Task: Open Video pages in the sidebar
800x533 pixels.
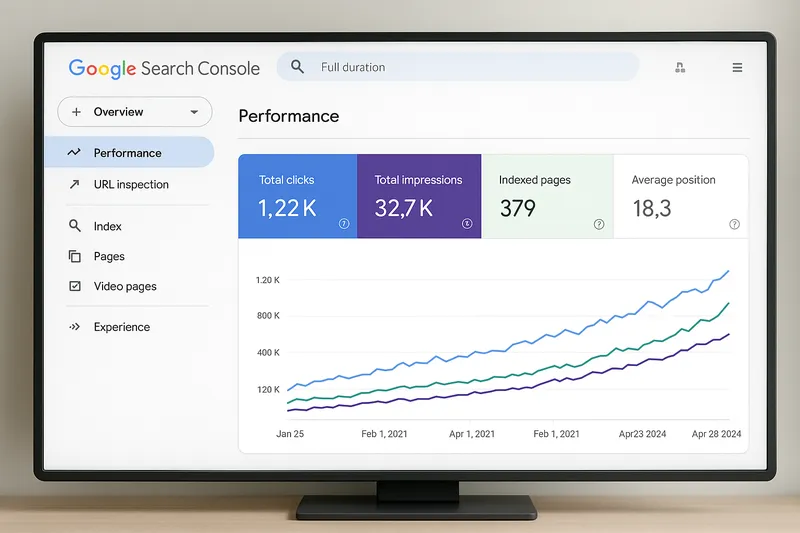Action: pyautogui.click(x=125, y=287)
